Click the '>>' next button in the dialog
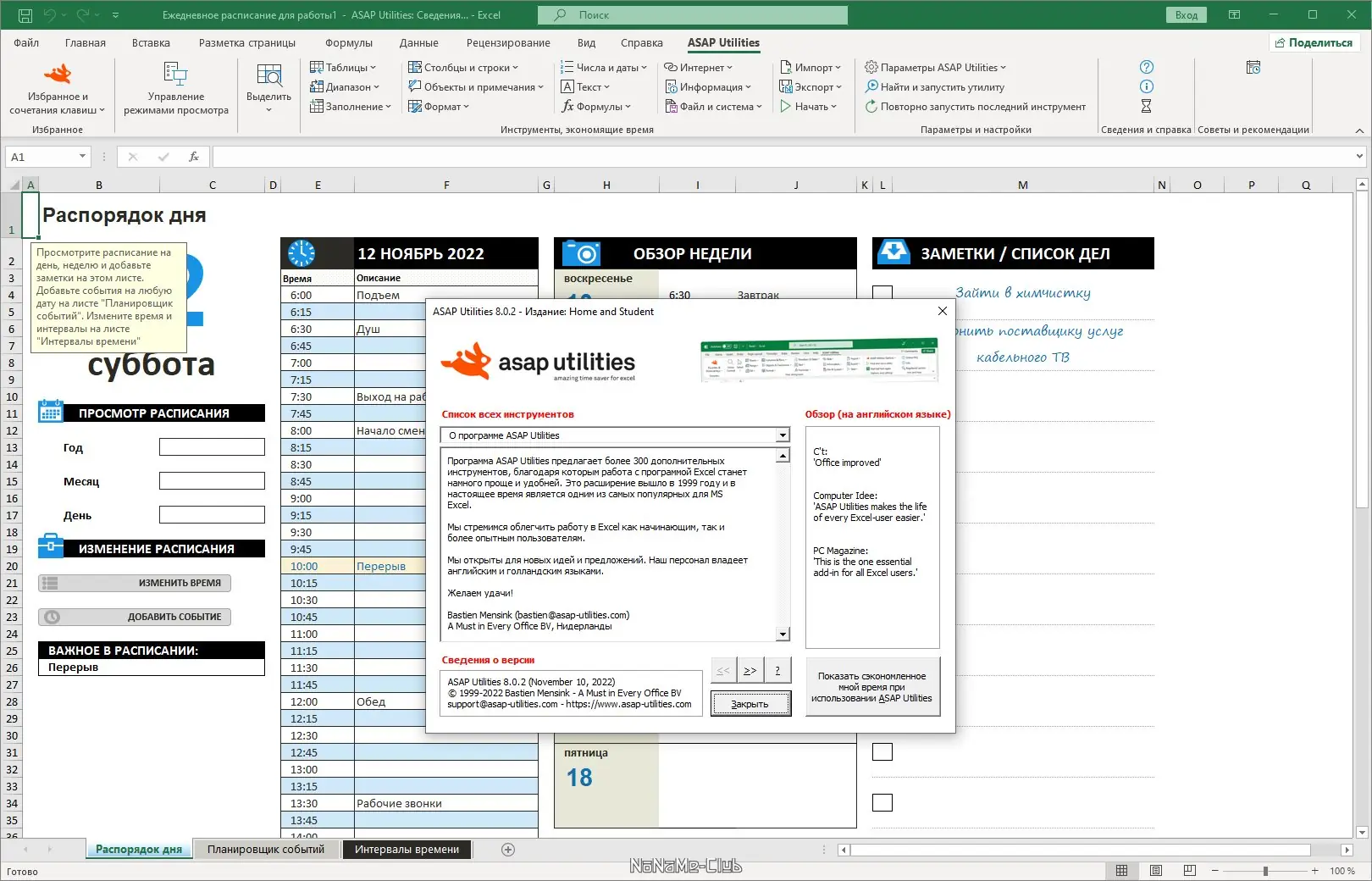The width and height of the screenshot is (1372, 881). tap(750, 670)
